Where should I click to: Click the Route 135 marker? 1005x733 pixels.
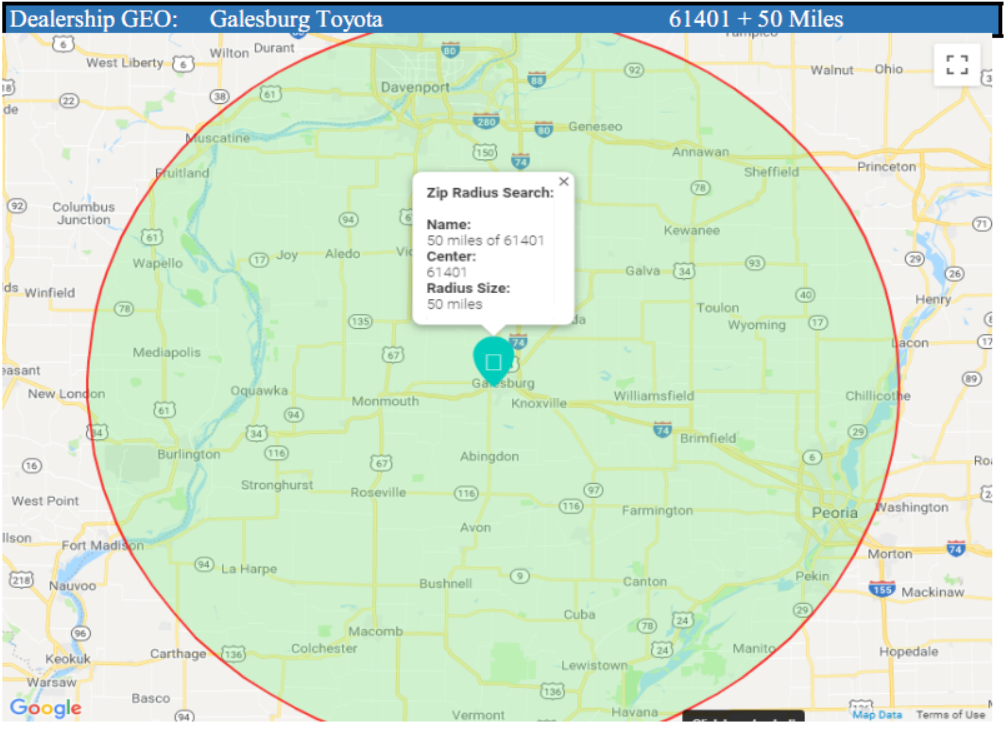point(360,322)
